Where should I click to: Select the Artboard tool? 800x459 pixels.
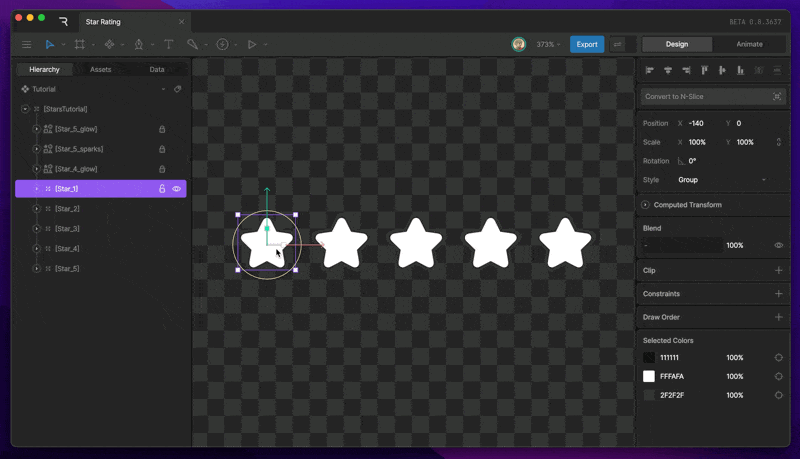pos(80,44)
